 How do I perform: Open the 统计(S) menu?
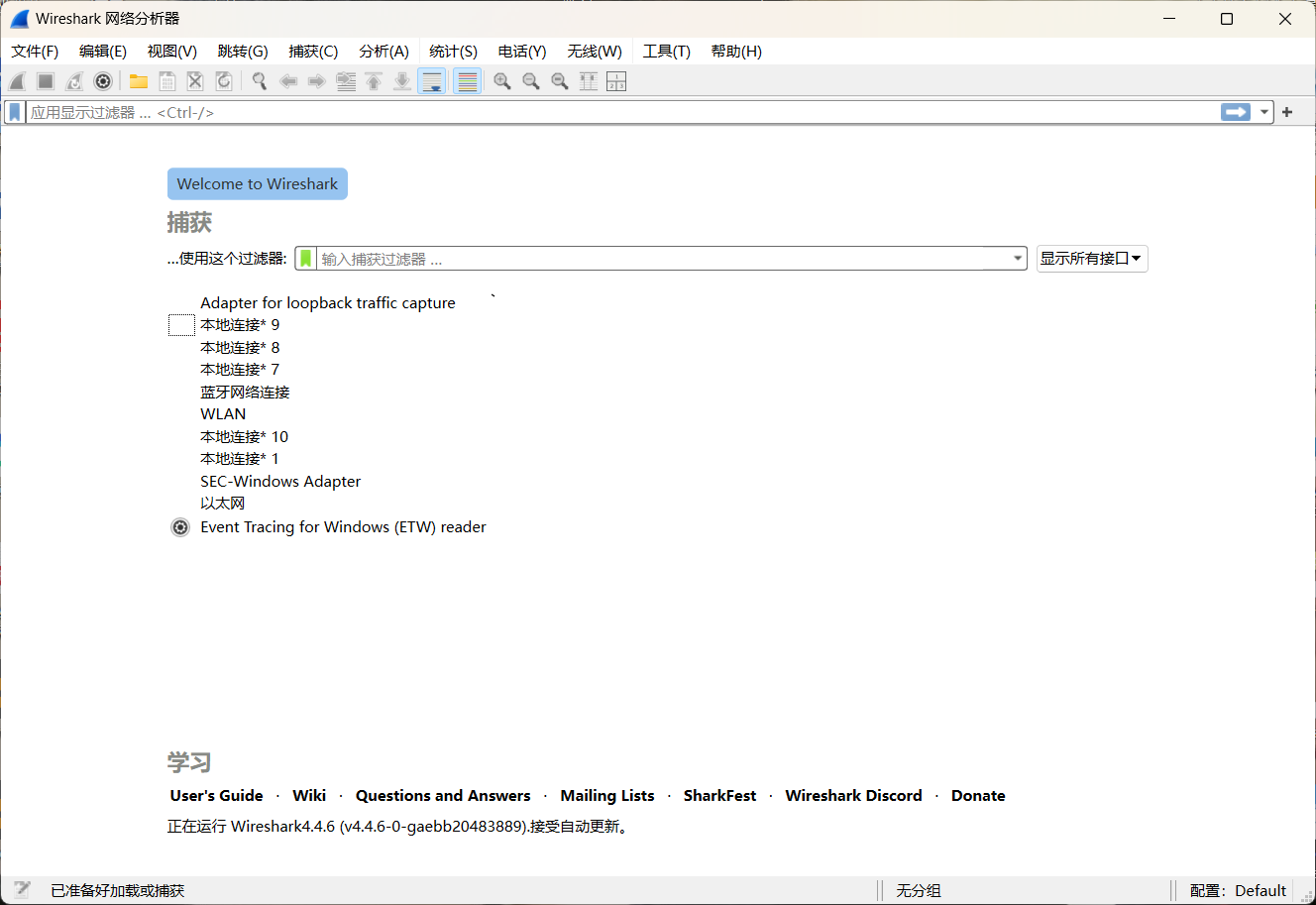tap(454, 52)
